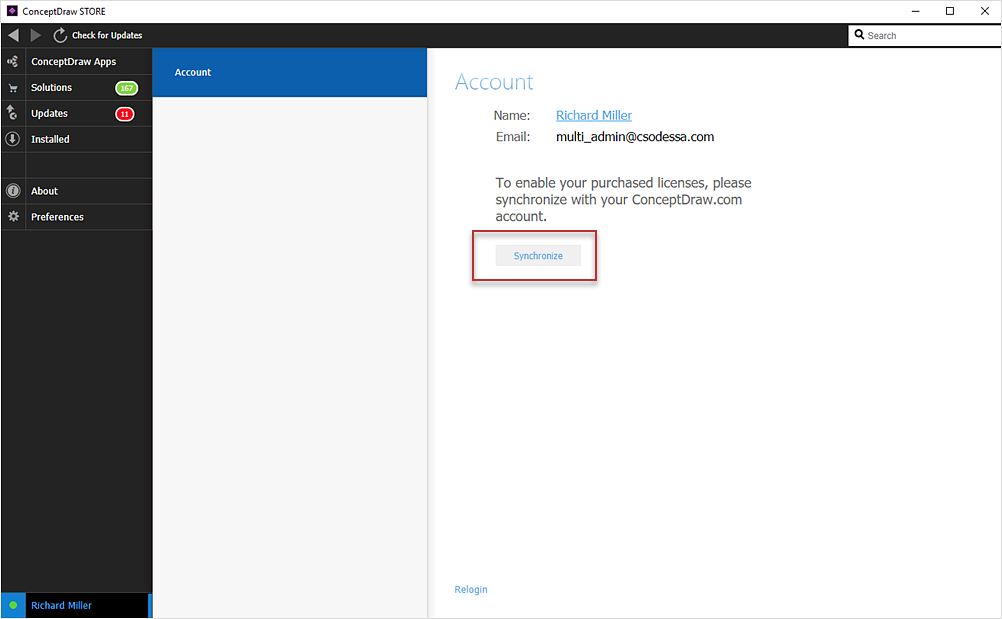Click the Account page heading

pos(493,82)
